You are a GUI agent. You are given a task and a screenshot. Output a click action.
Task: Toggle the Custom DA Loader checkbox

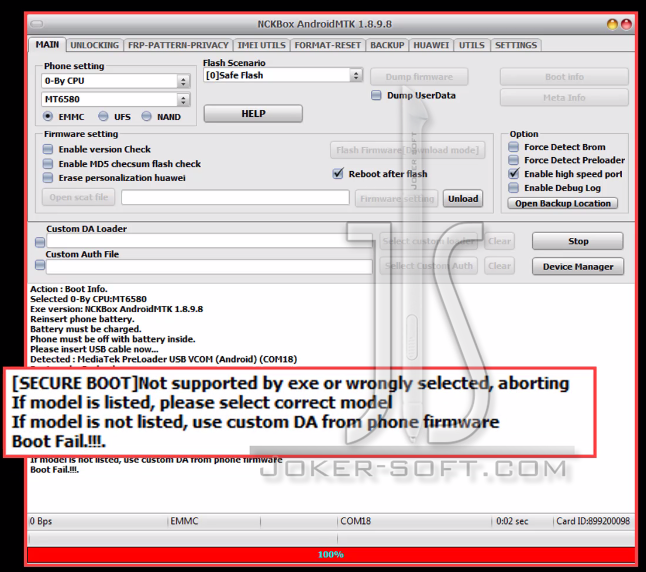tap(40, 242)
